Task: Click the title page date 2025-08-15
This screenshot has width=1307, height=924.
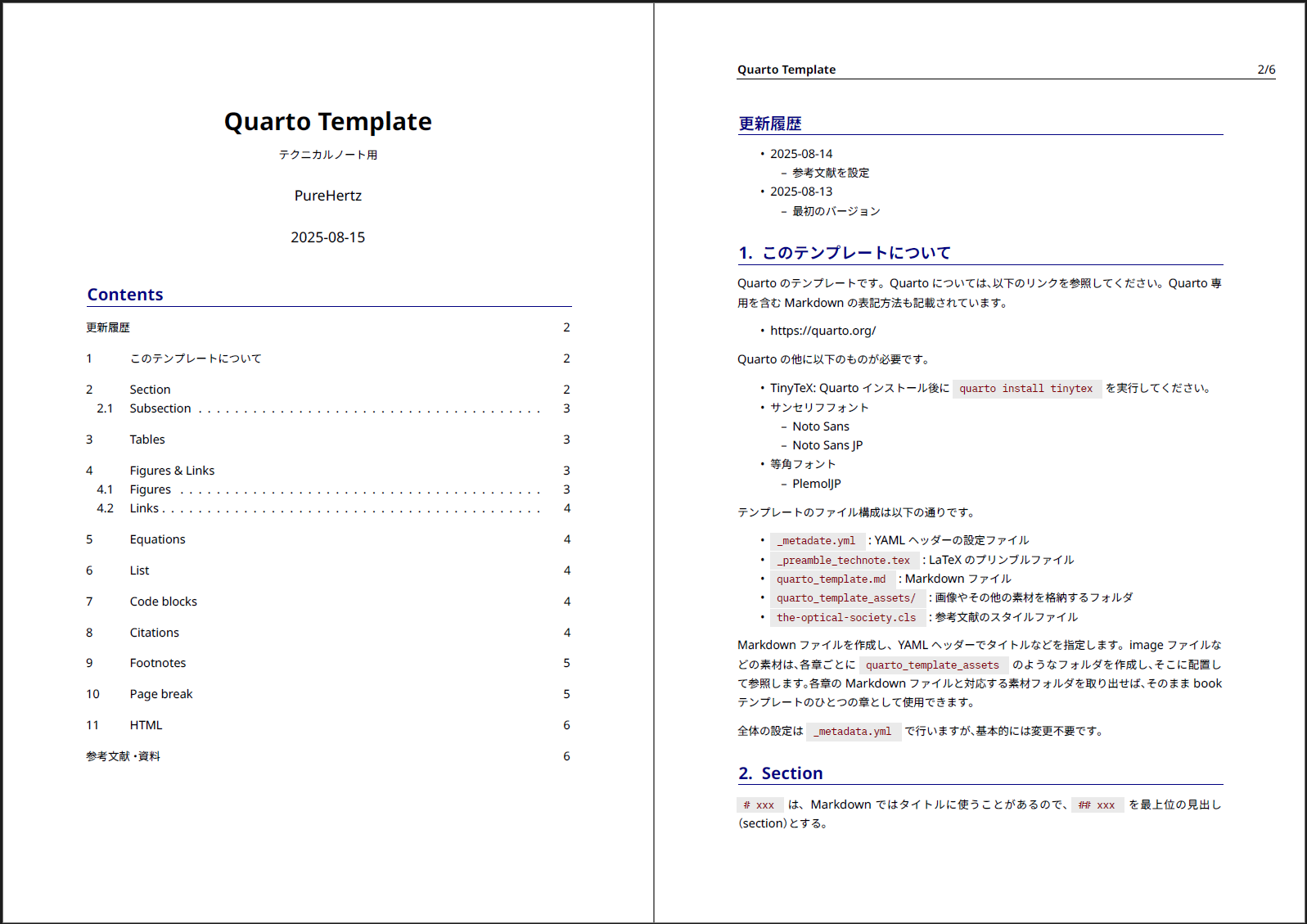Action: pos(328,237)
